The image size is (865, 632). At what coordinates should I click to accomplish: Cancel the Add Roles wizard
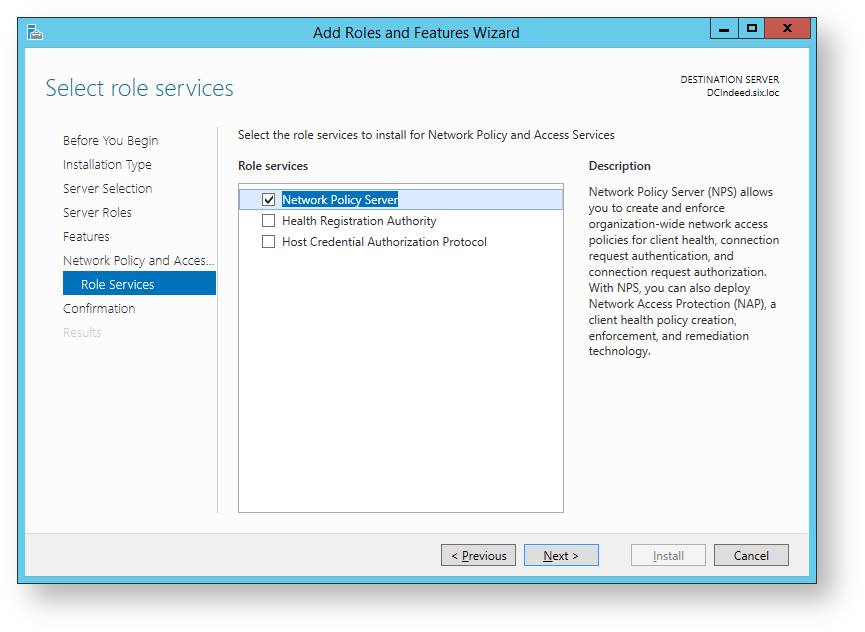tap(751, 556)
